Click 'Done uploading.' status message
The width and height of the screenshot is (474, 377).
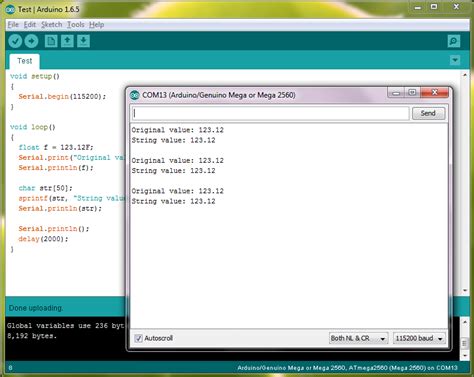point(36,308)
